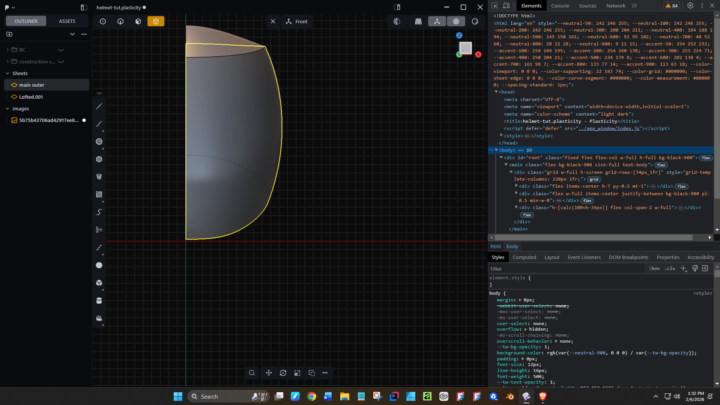
Task: Click the Front view label button
Action: [297, 22]
